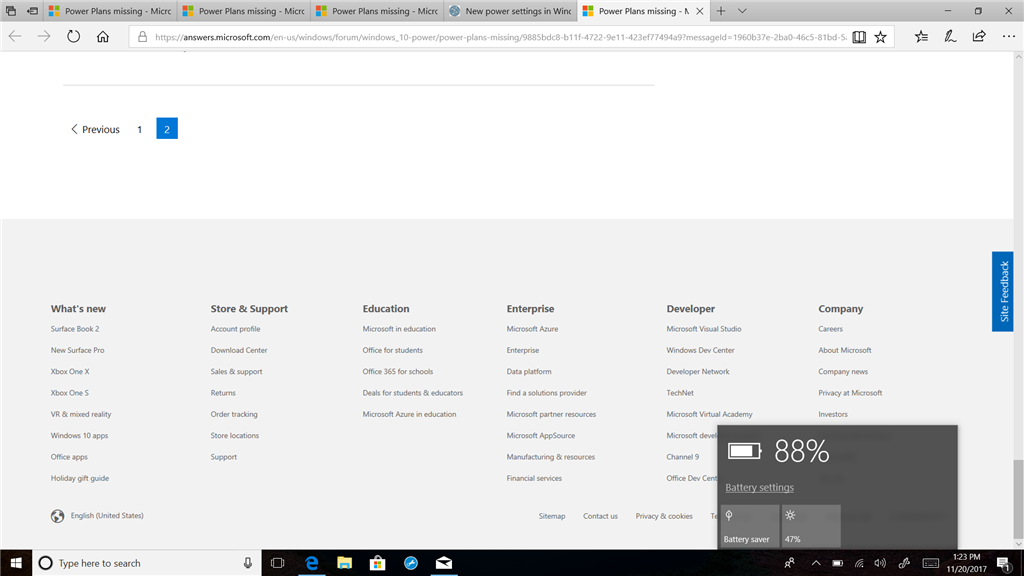Image resolution: width=1024 pixels, height=576 pixels.
Task: Open Sitemap footer link
Action: coord(552,516)
